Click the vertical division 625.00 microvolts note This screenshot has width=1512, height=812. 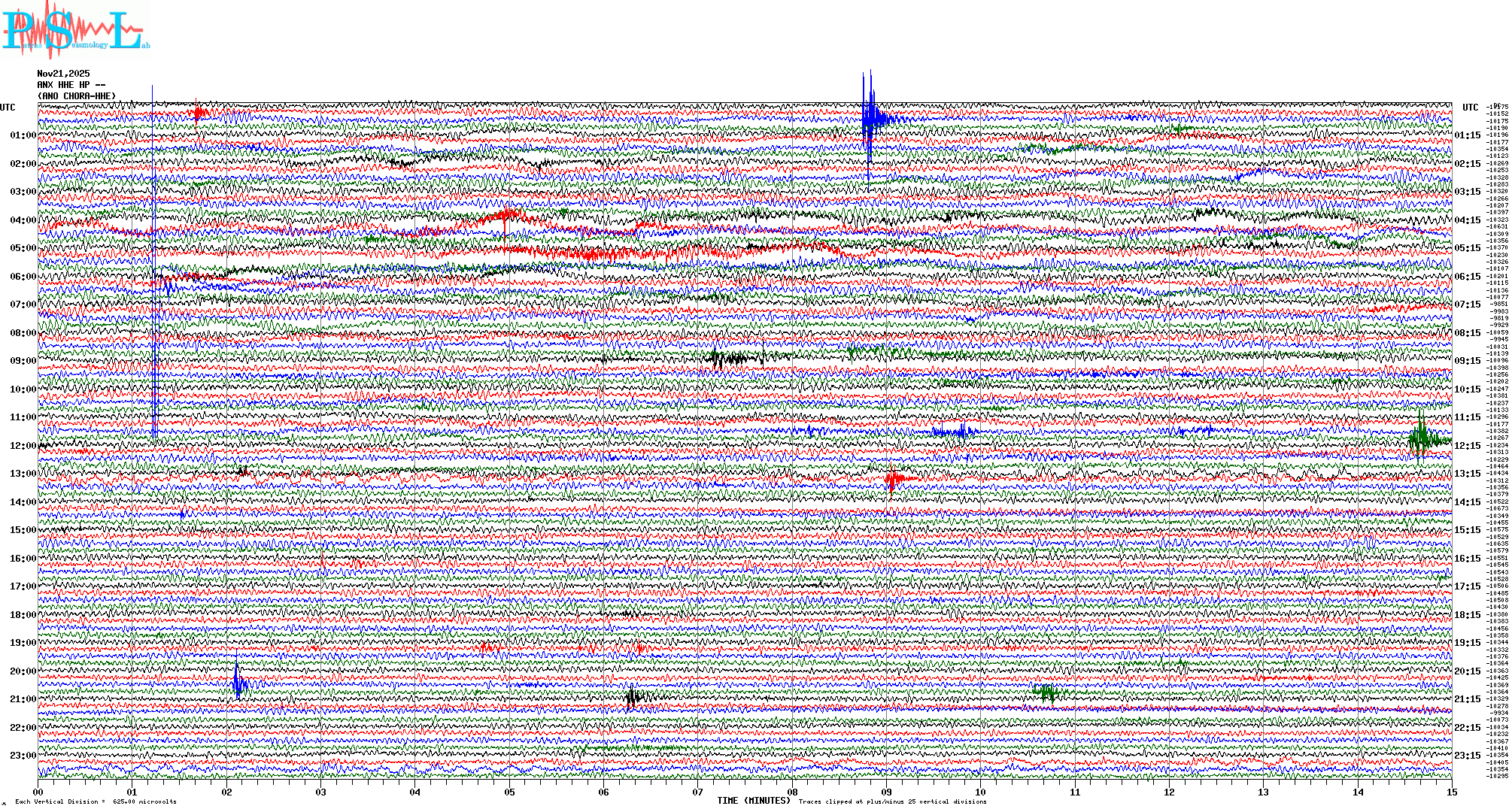point(96,801)
